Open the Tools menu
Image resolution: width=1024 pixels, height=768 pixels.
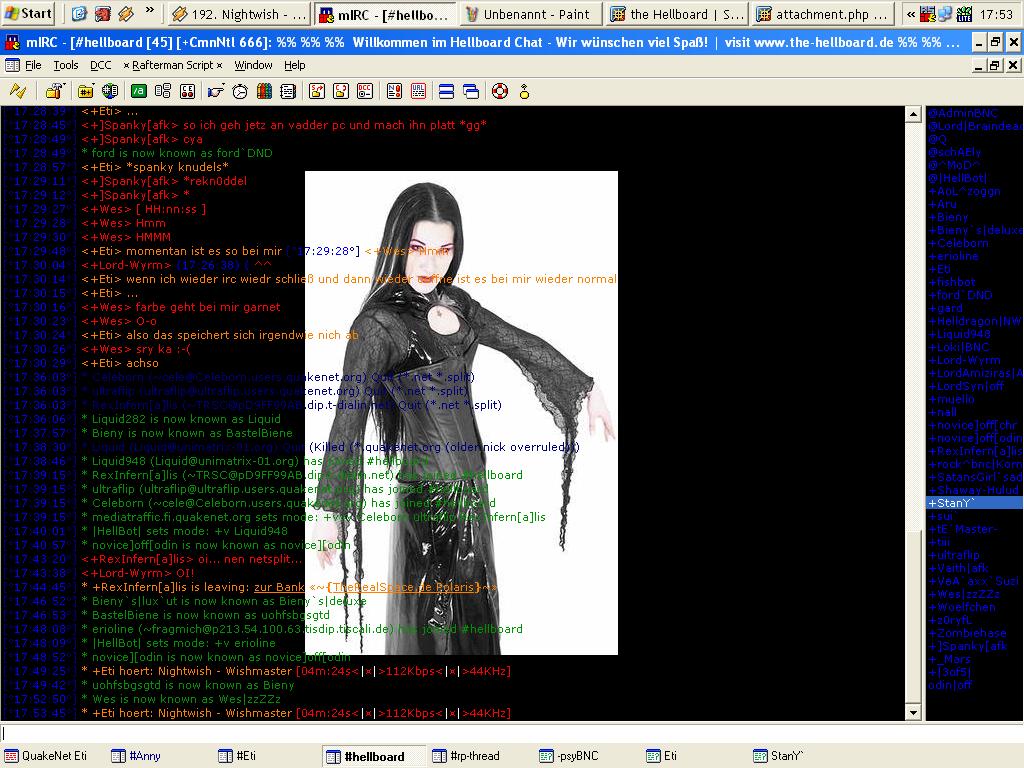pos(66,65)
